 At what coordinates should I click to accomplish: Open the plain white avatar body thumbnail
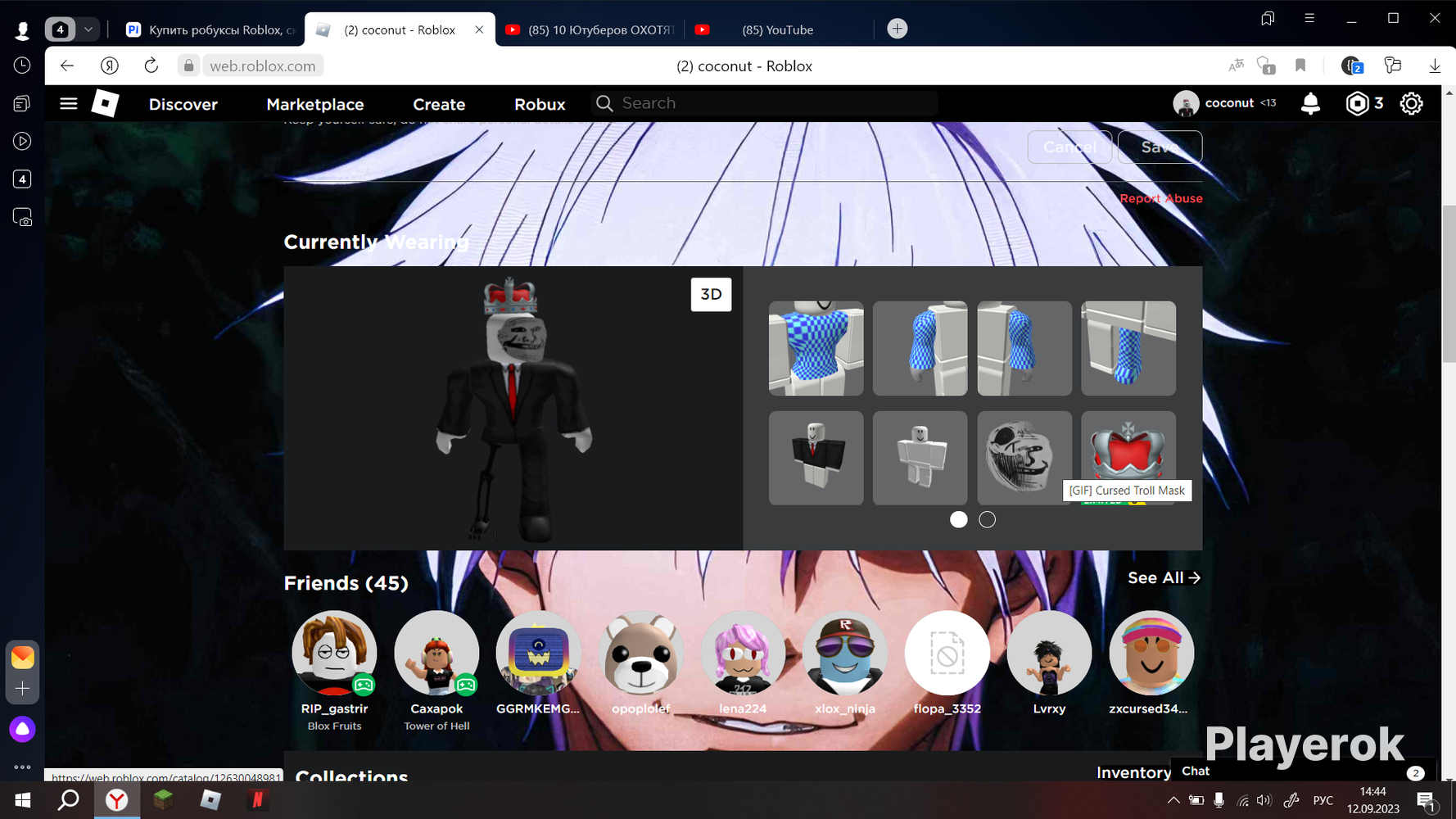pos(920,458)
